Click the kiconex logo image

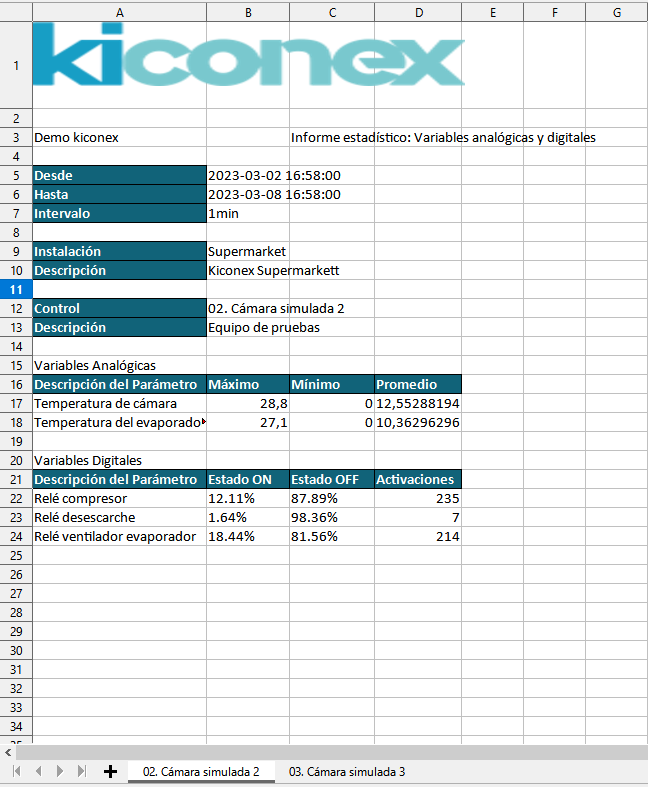click(x=248, y=56)
